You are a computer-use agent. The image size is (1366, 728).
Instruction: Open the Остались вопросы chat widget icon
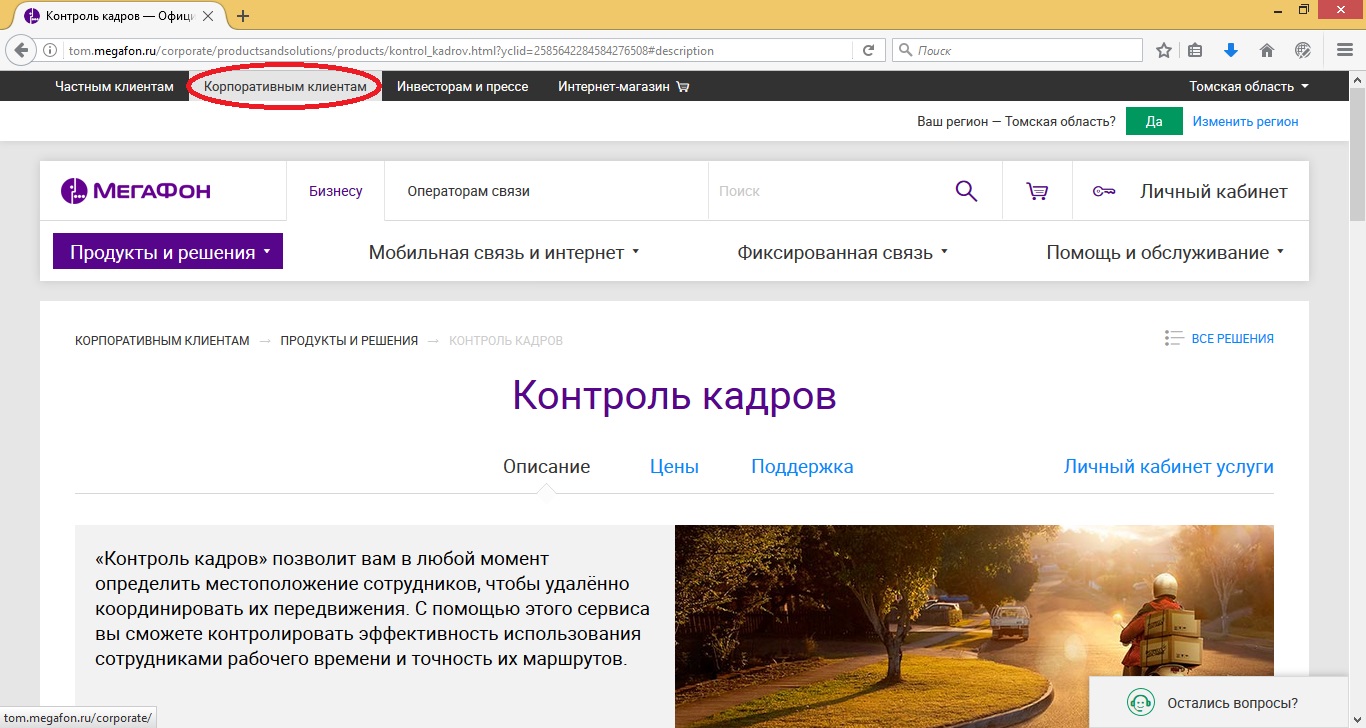point(1140,703)
